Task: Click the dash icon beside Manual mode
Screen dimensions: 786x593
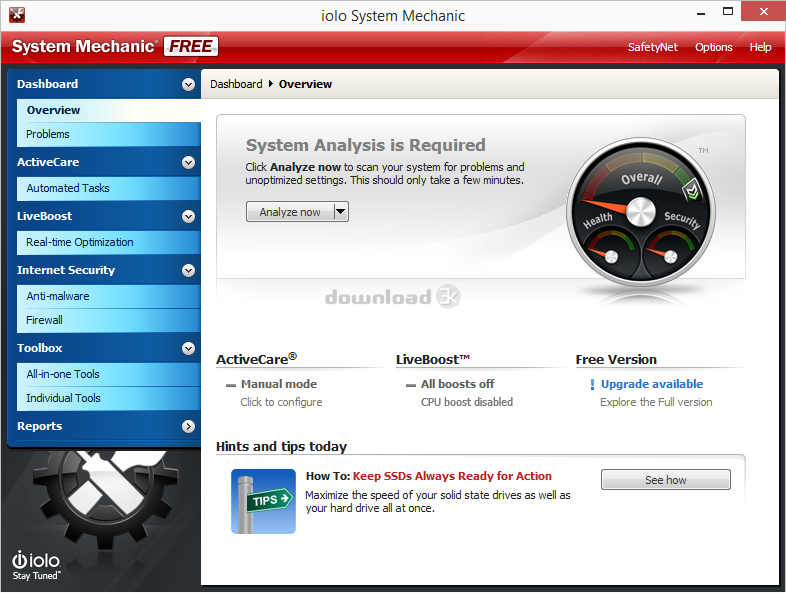Action: click(x=231, y=385)
